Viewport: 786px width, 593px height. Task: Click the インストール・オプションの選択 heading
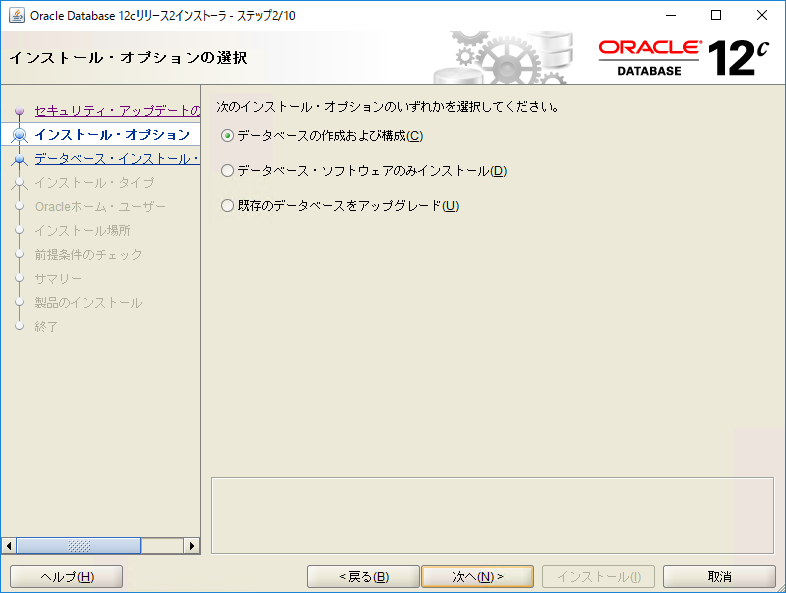coord(128,58)
